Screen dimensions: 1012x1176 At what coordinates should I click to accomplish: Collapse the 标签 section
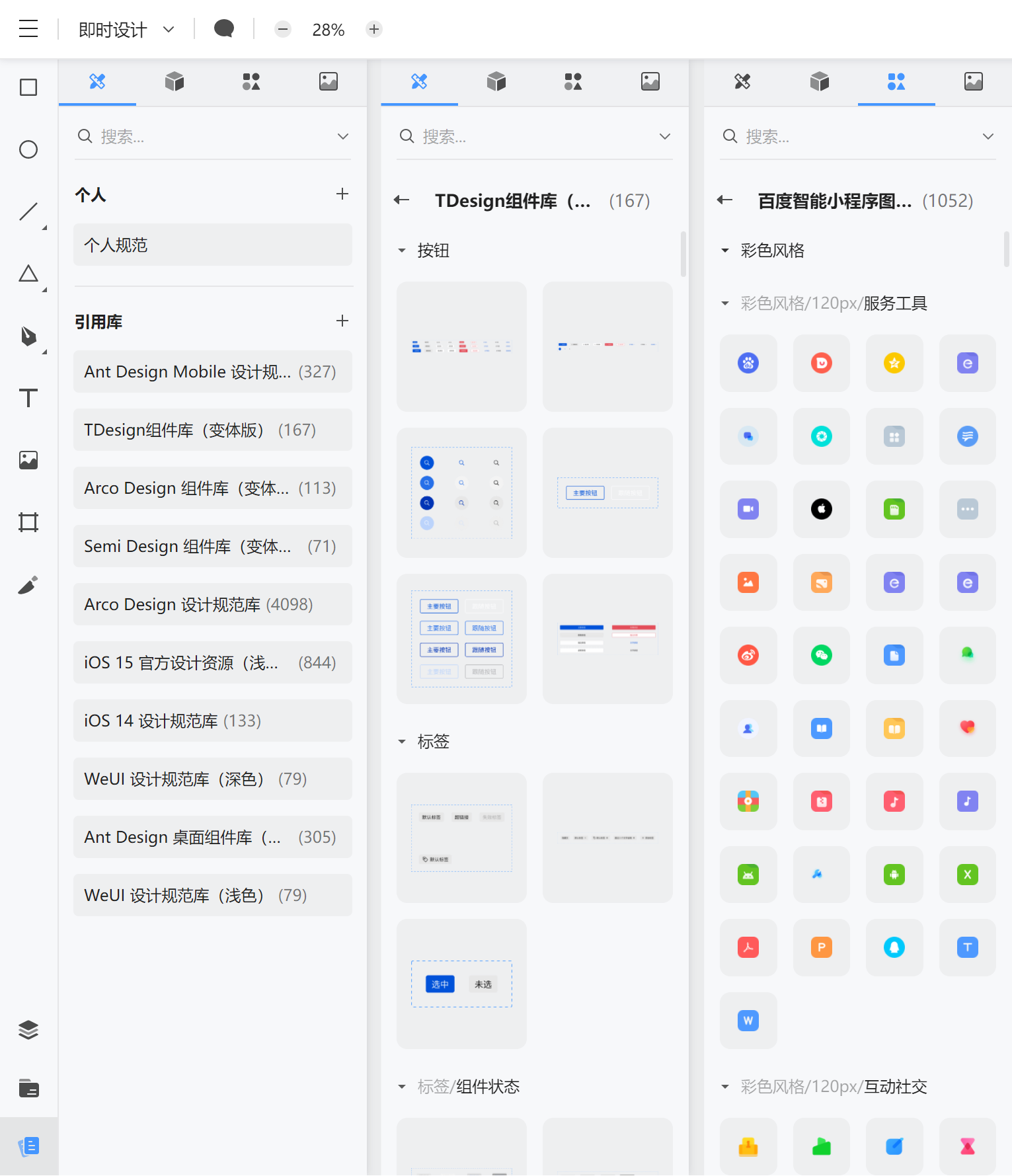[x=402, y=742]
